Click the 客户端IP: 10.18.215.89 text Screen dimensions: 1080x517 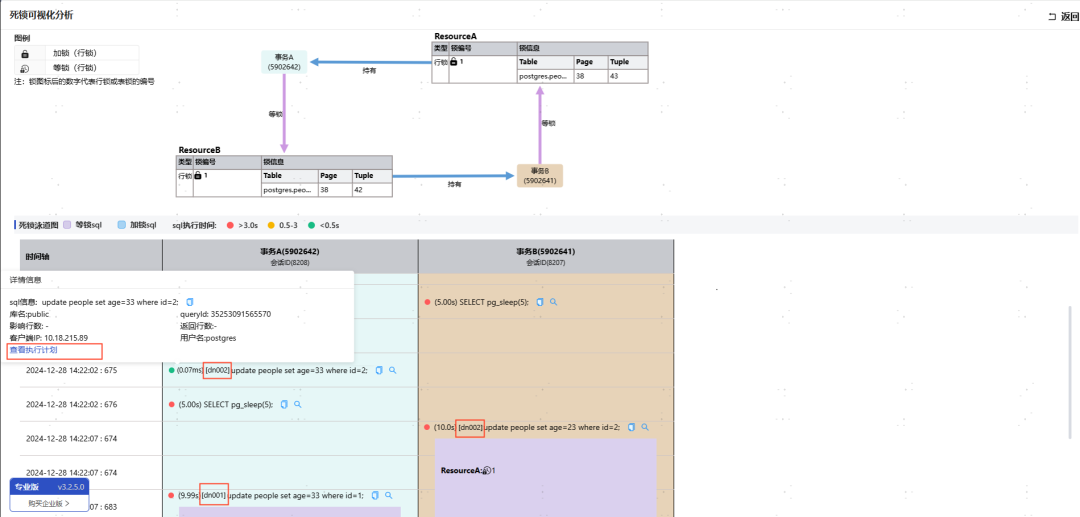48,338
